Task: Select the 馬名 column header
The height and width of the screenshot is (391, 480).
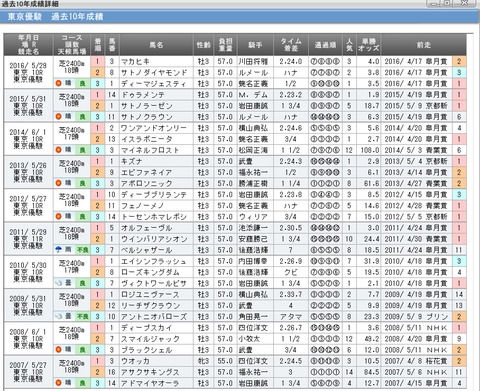Action: click(156, 45)
